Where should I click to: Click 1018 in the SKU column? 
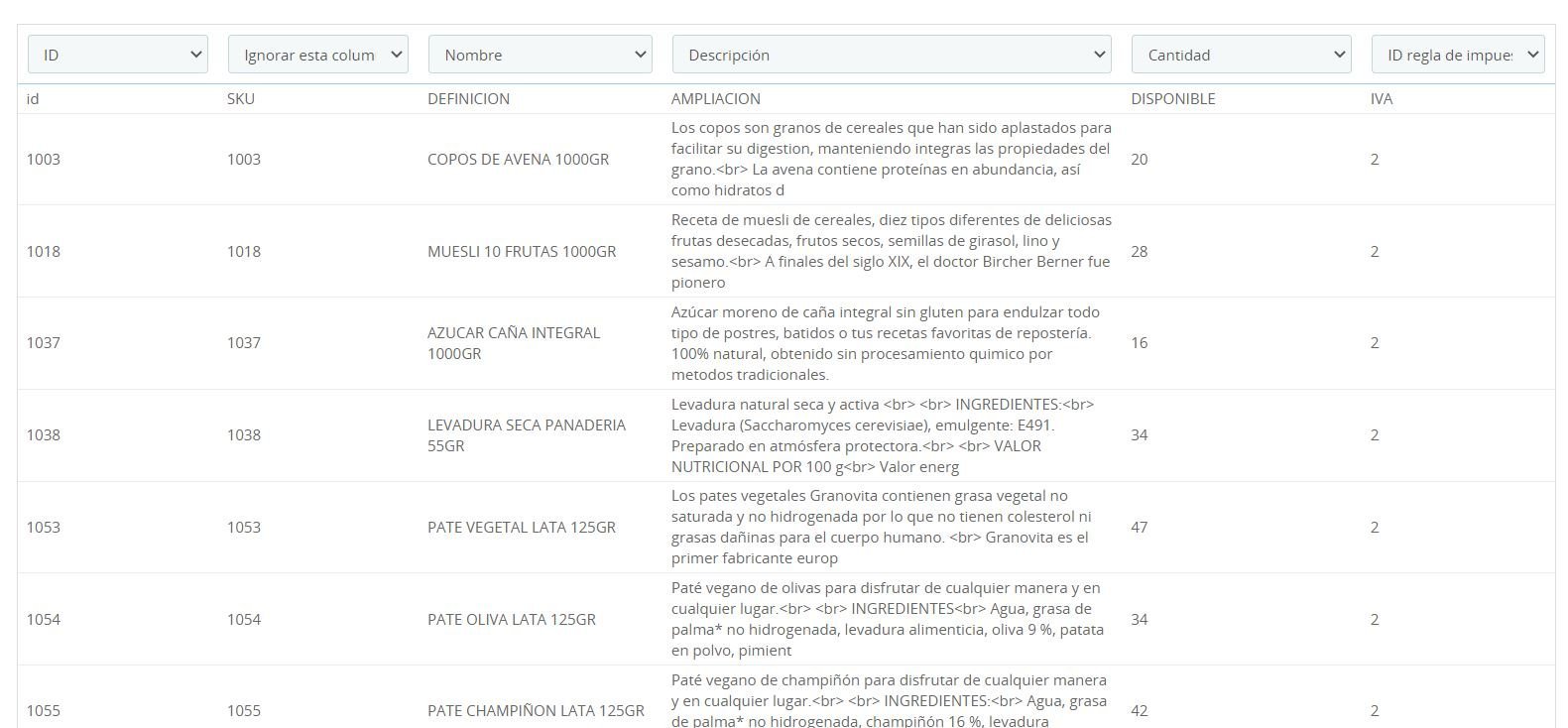(x=244, y=252)
